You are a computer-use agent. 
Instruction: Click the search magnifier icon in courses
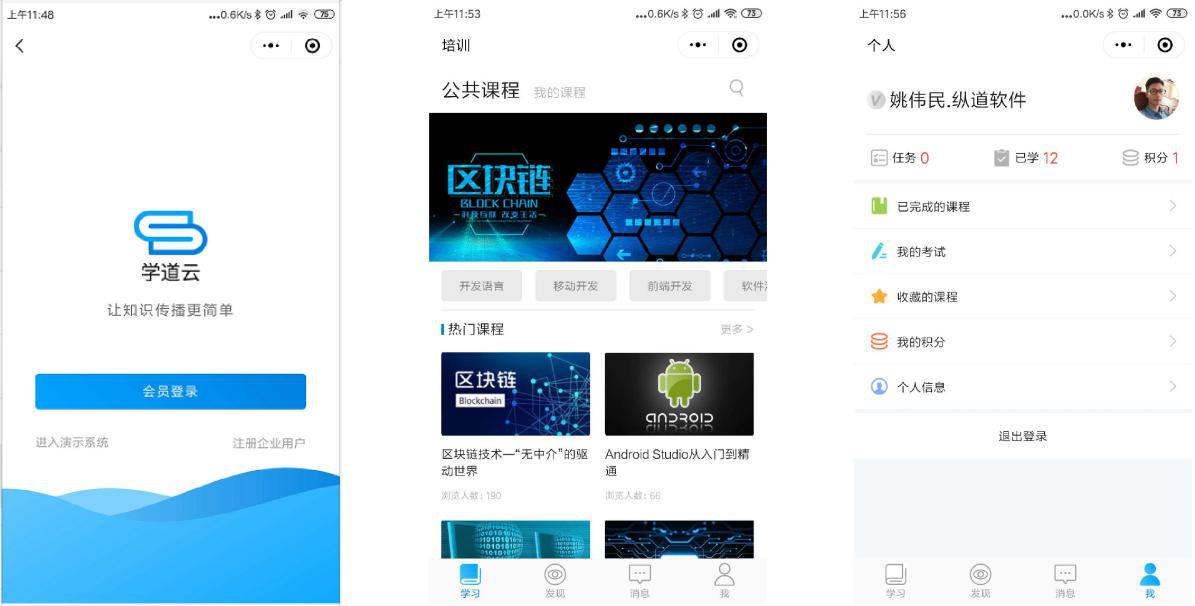pyautogui.click(x=736, y=88)
